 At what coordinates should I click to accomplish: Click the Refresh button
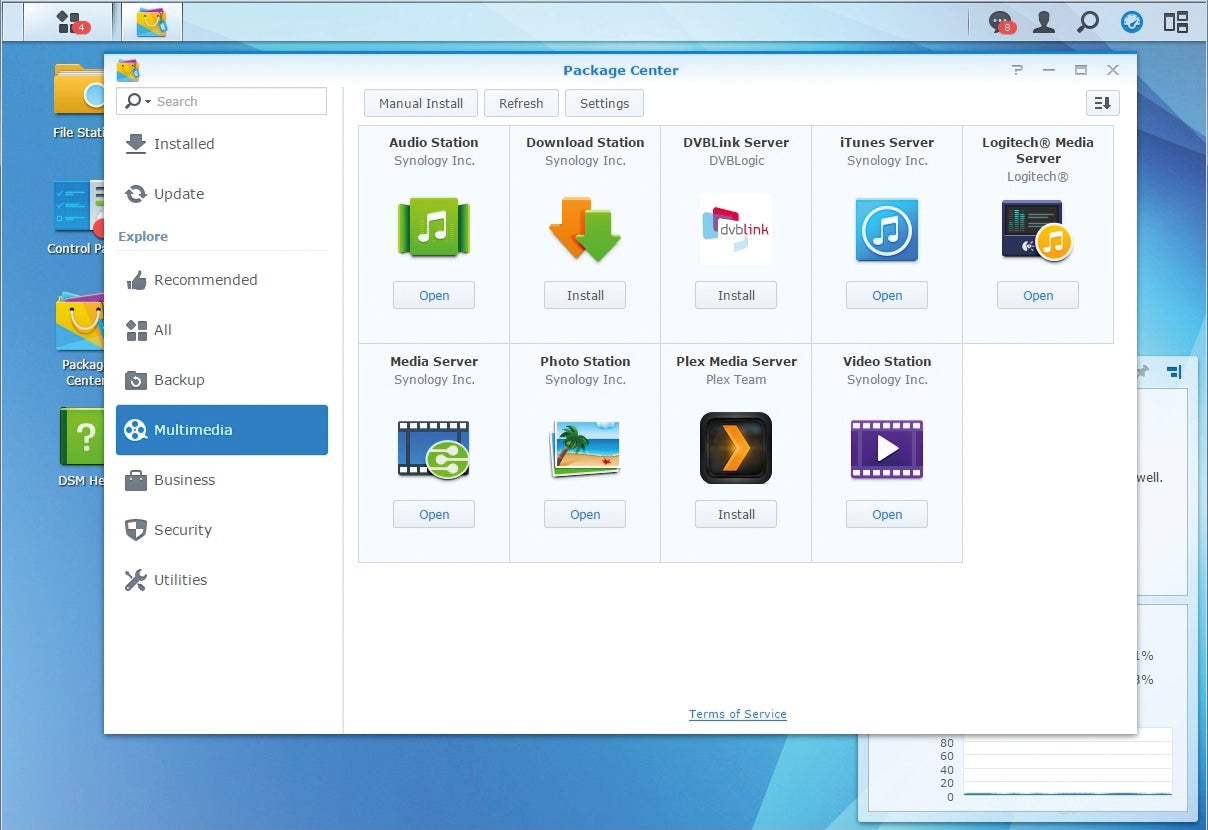(521, 103)
